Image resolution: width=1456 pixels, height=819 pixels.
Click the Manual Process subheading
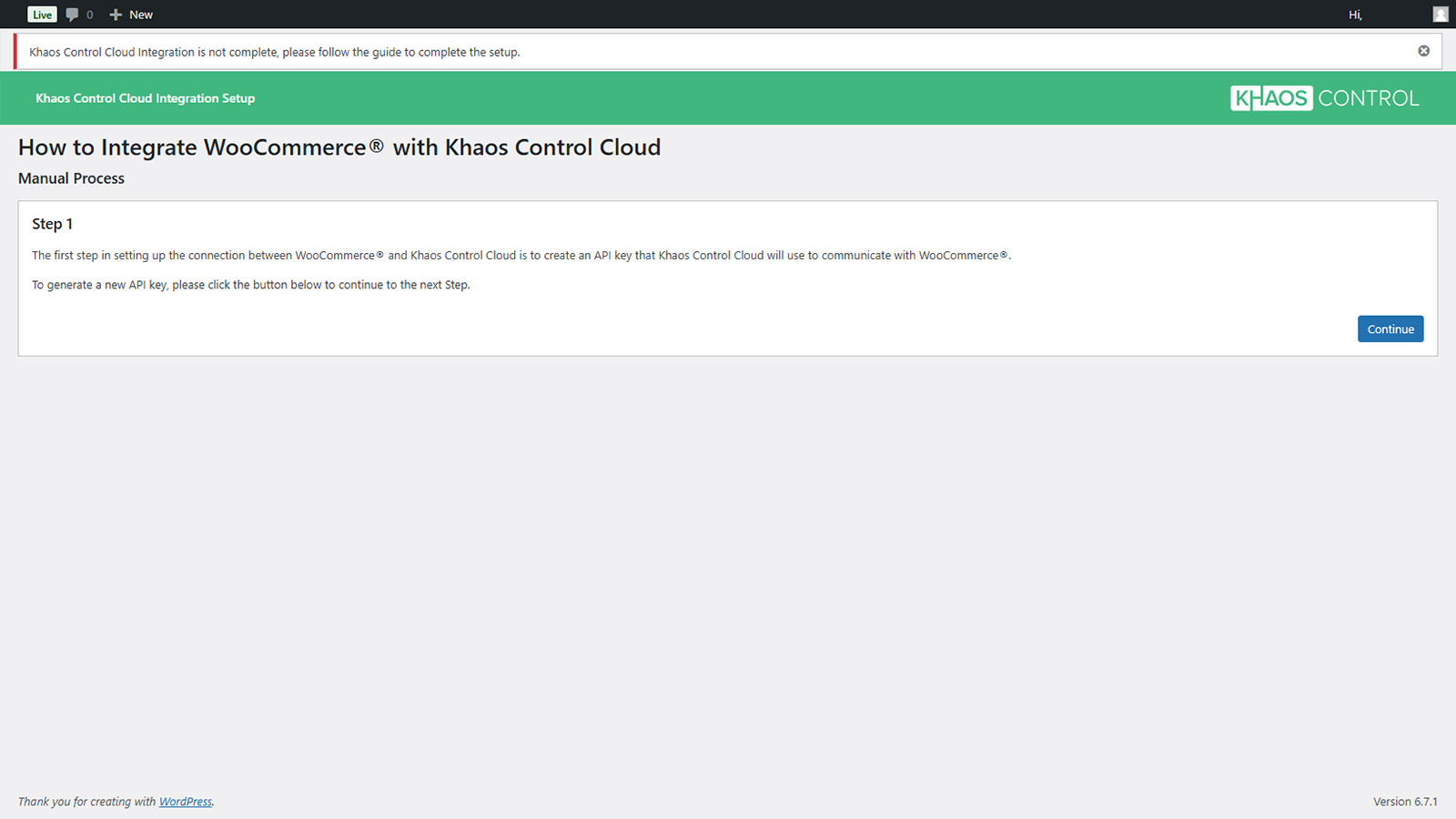71,178
